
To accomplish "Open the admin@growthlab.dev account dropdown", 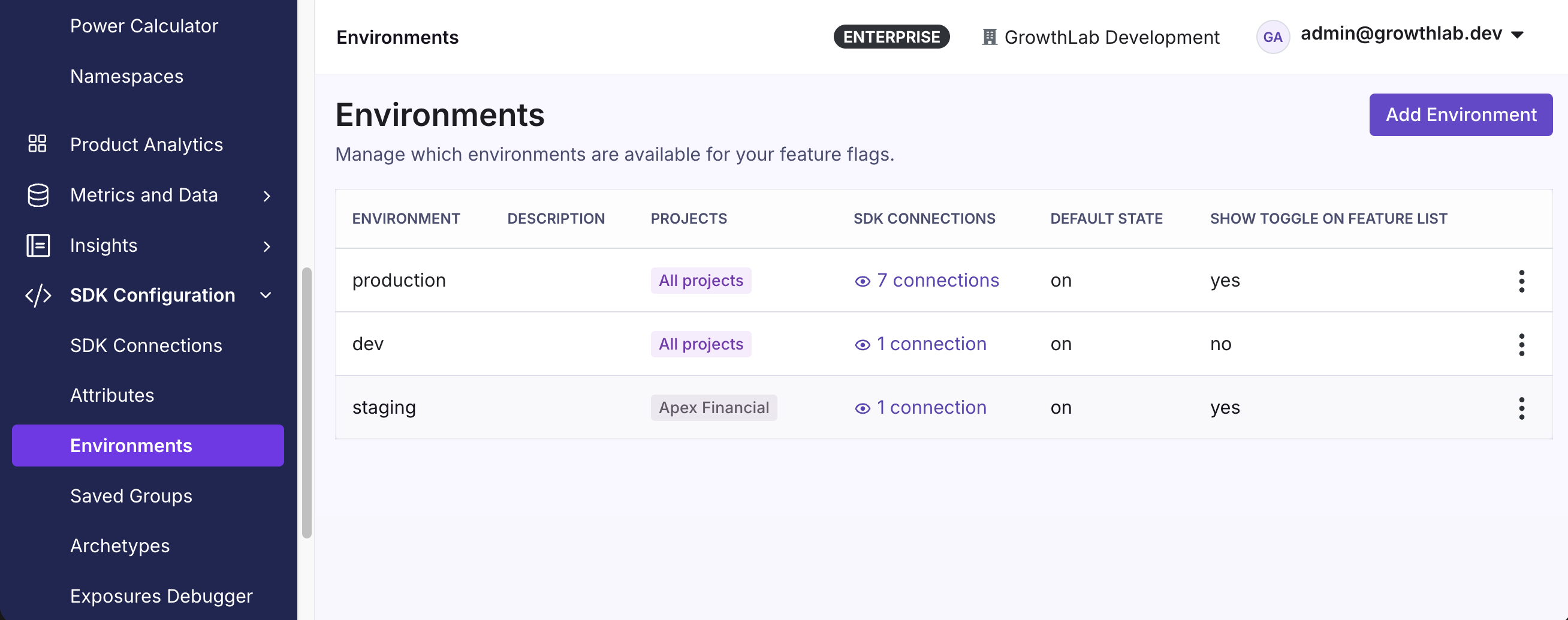I will point(1518,35).
